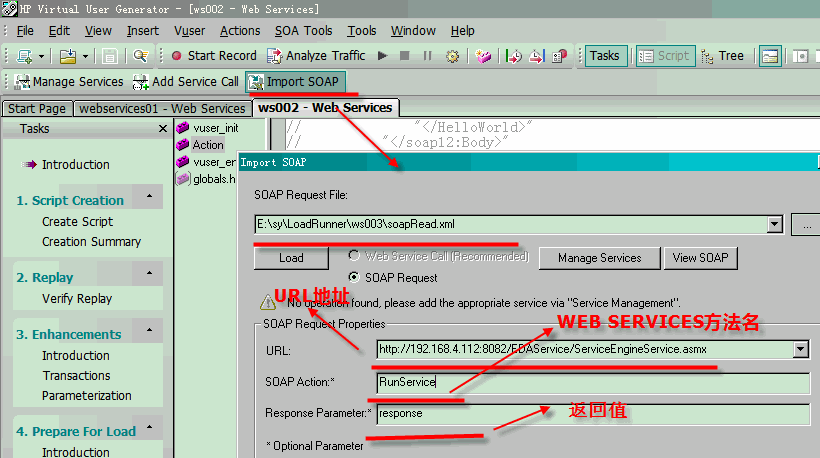The image size is (820, 458).
Task: Click the Load button
Action: click(291, 258)
